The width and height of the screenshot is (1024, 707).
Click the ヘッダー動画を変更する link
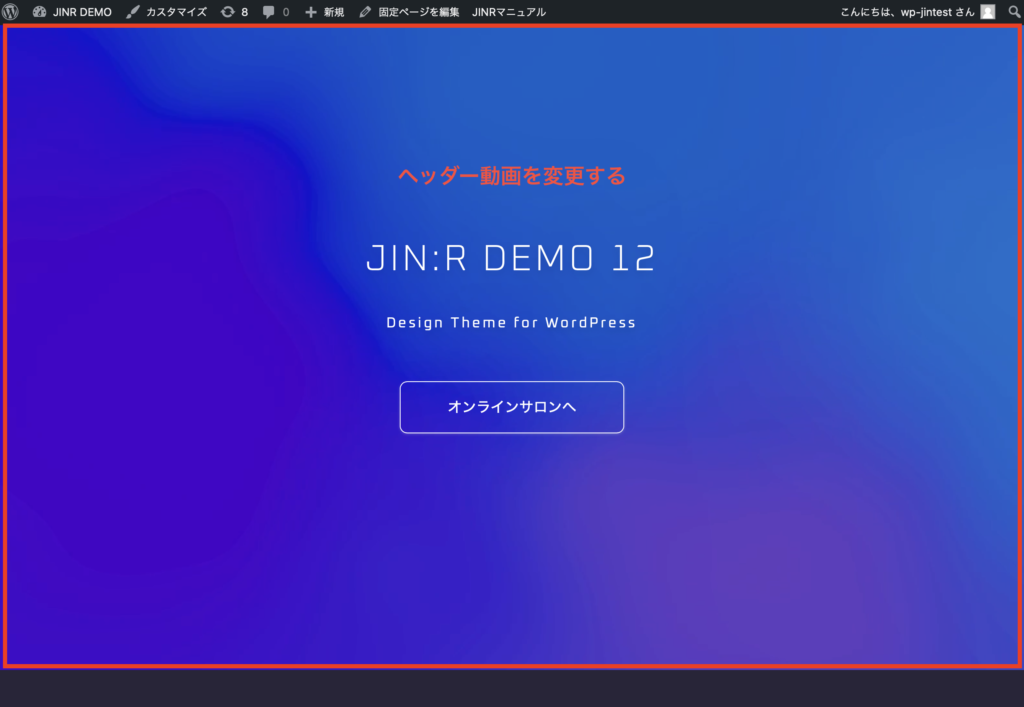[511, 175]
